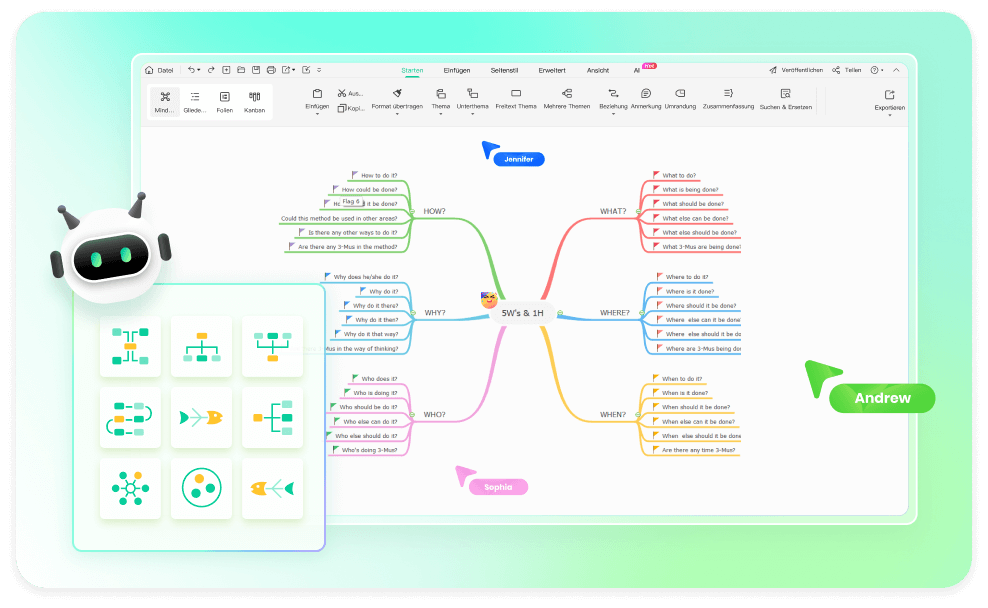The width and height of the screenshot is (988, 608).
Task: Click the Veröffentlichen button
Action: (x=796, y=70)
